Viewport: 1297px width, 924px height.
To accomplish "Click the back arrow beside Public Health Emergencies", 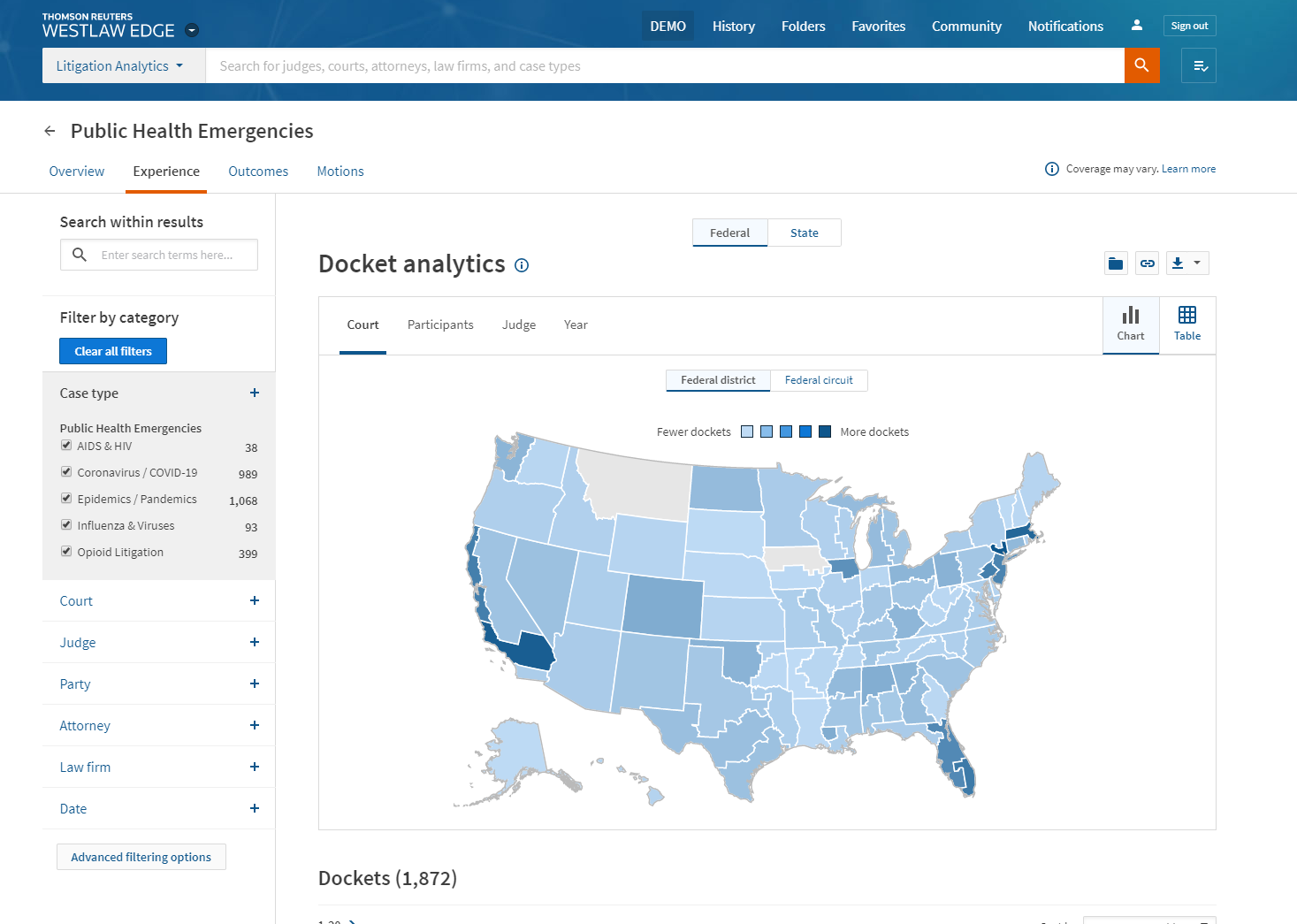I will [x=50, y=131].
